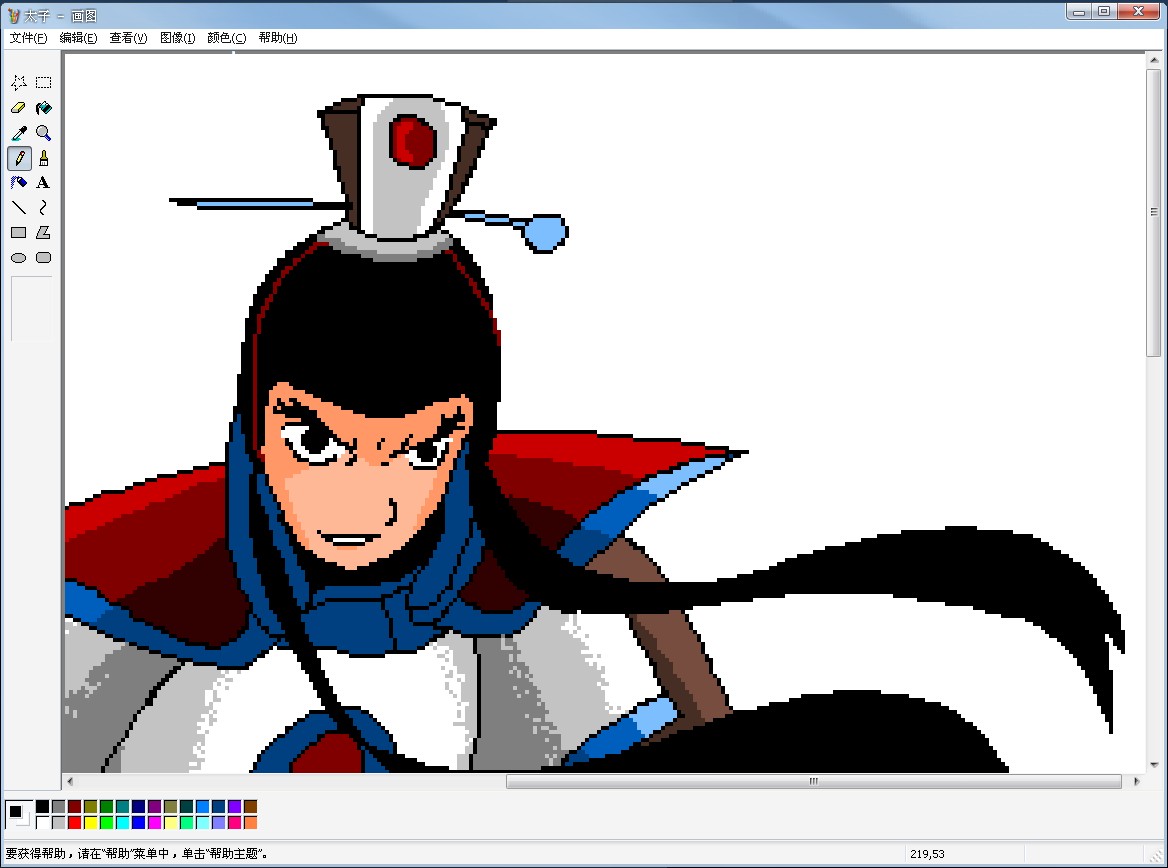Image resolution: width=1168 pixels, height=868 pixels.
Task: Open the 颜色(C) menu
Action: click(x=226, y=38)
